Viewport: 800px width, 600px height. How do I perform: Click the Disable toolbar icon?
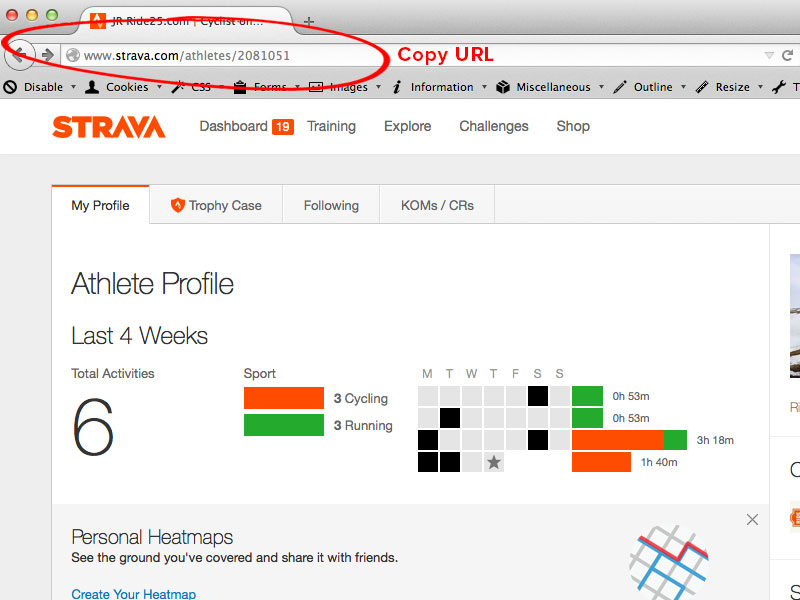(10, 87)
